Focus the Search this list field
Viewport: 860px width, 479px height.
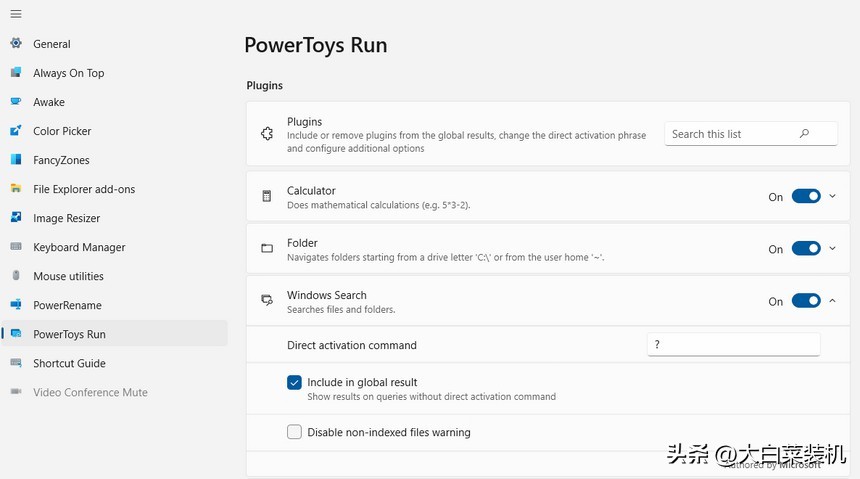click(751, 133)
